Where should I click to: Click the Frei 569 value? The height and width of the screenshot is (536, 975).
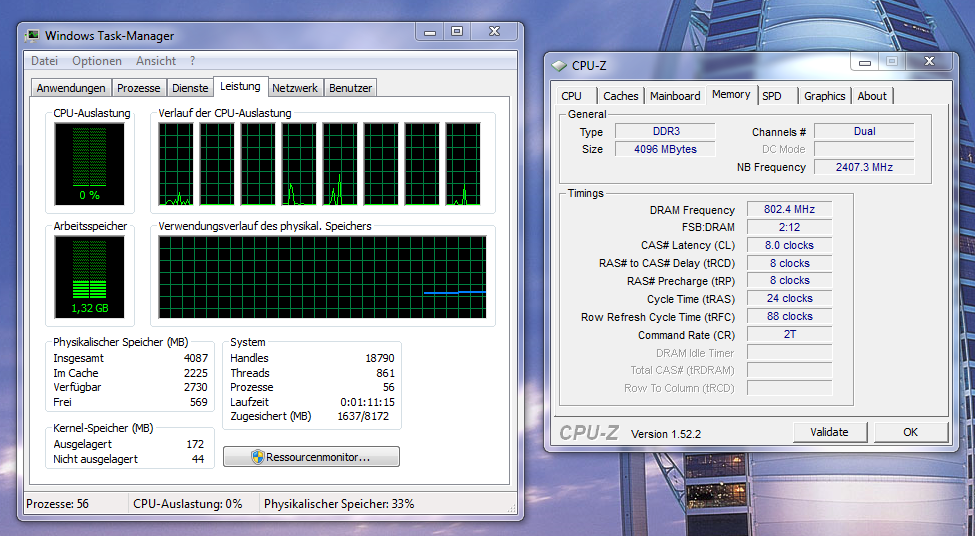pos(199,402)
